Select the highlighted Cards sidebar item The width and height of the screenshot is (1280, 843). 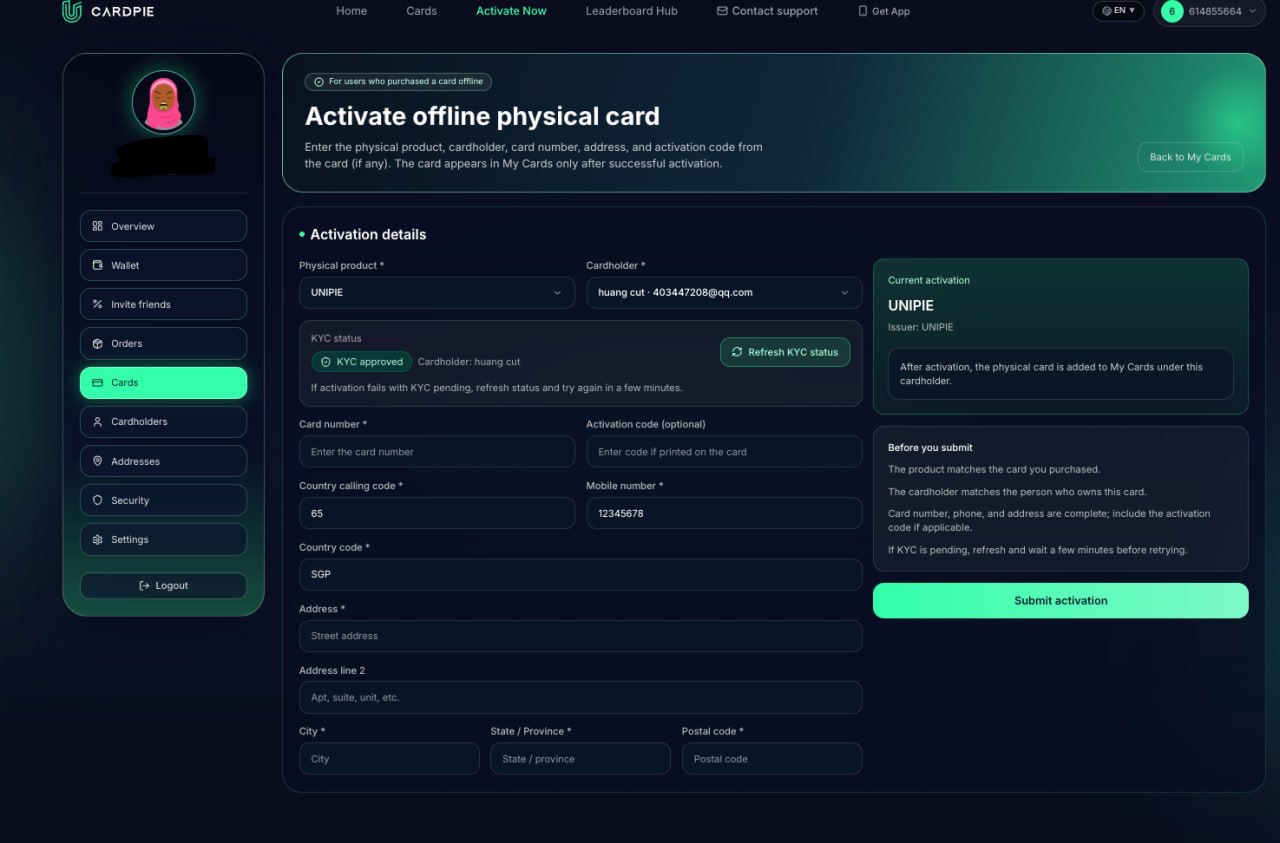163,382
